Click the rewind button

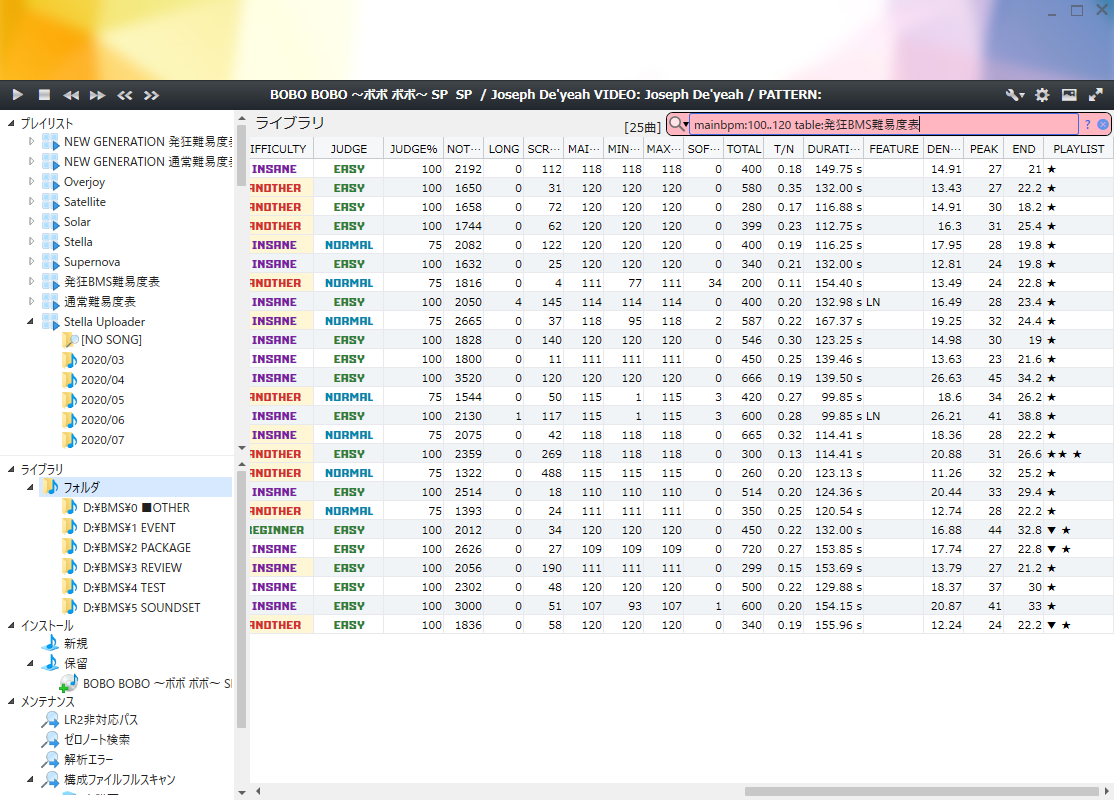tap(71, 95)
